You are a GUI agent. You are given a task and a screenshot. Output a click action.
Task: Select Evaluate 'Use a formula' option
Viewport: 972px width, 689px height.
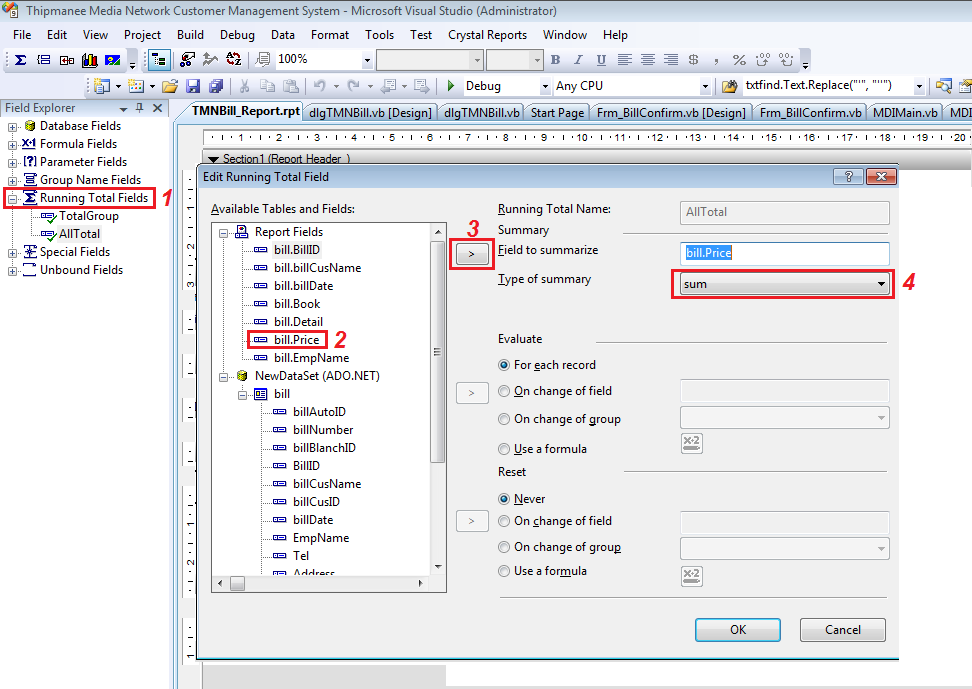pos(504,449)
